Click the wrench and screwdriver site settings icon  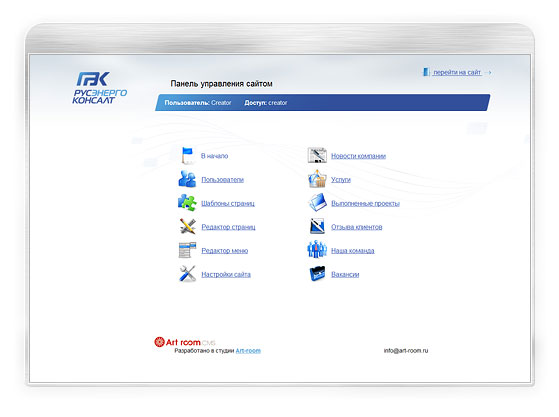(x=188, y=274)
